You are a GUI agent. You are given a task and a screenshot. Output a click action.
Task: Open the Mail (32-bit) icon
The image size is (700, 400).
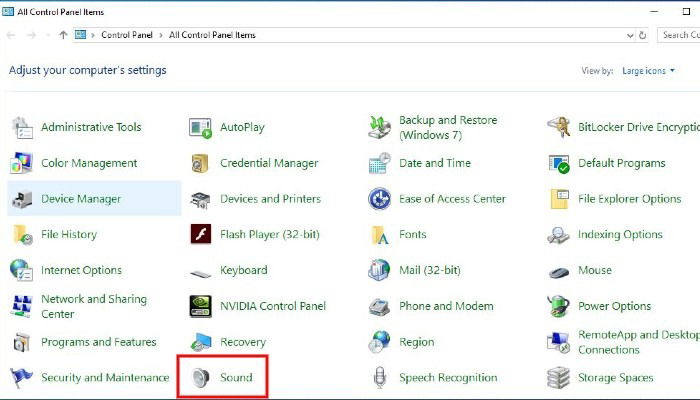click(x=379, y=271)
